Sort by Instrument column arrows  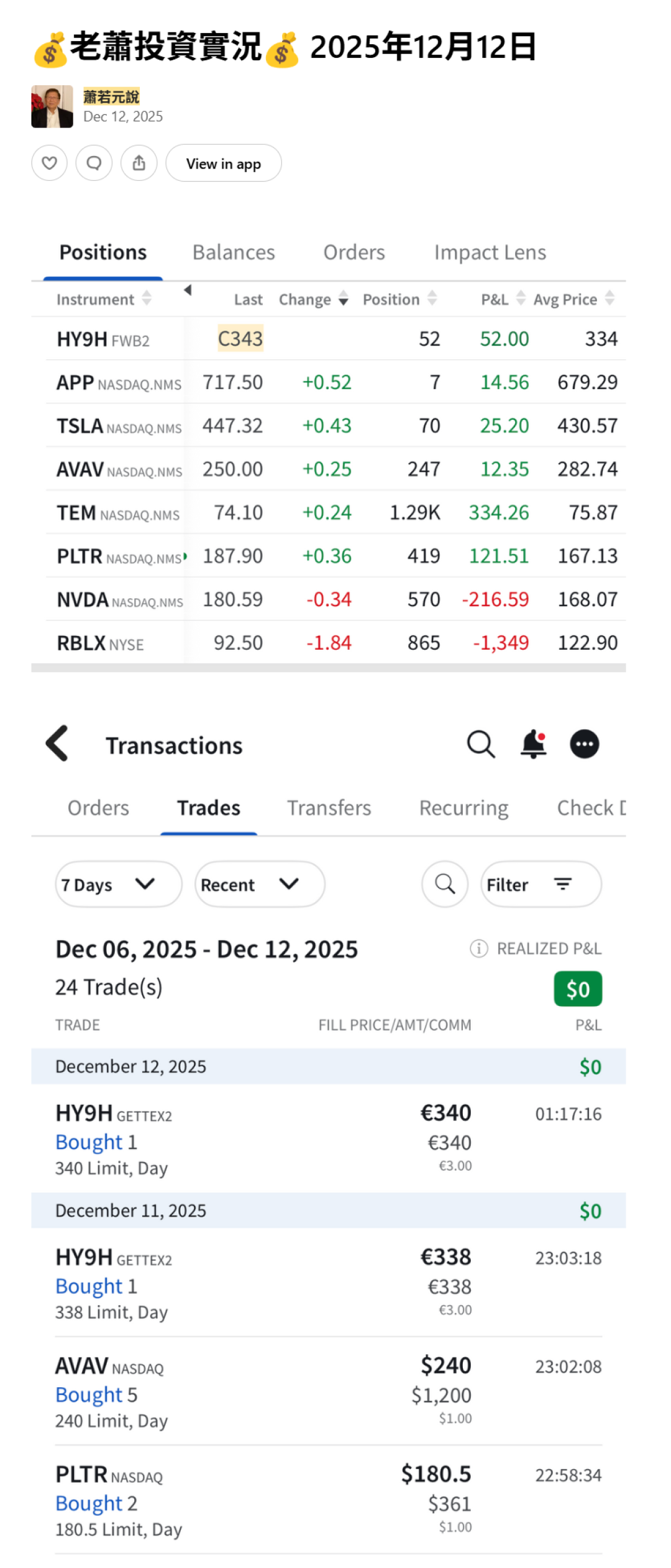(x=147, y=298)
